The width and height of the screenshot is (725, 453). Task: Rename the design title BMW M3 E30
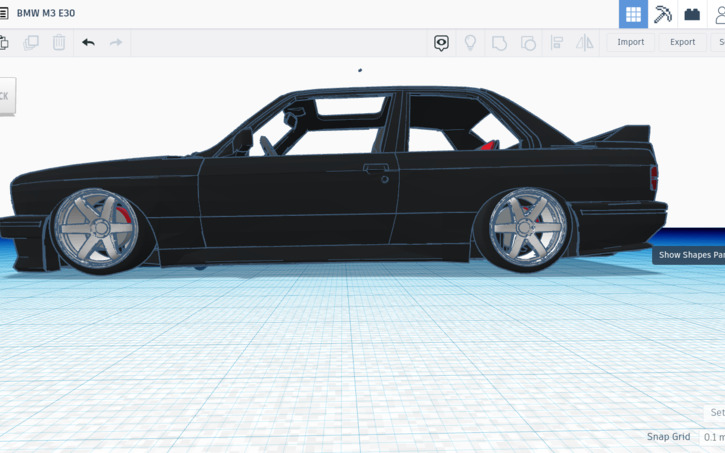click(46, 13)
